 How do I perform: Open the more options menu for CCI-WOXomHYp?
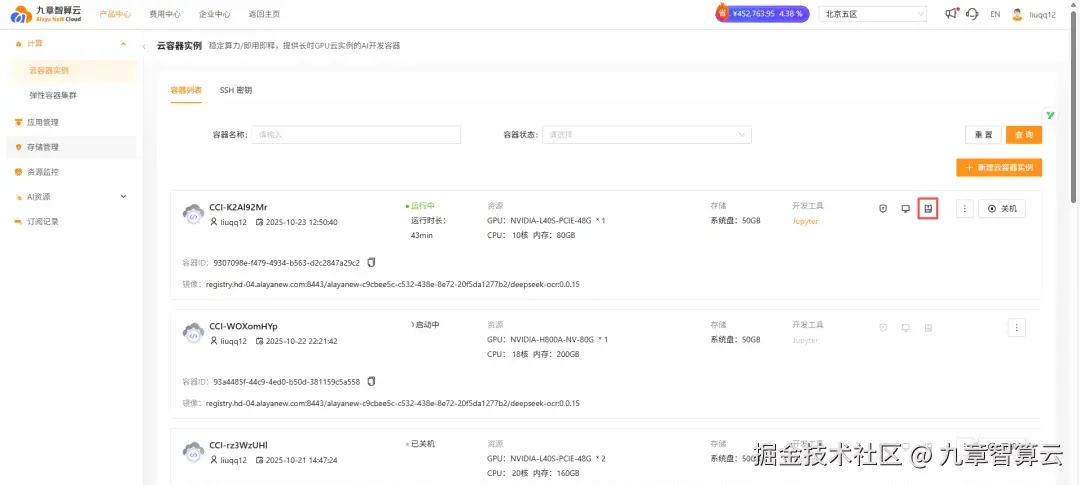coord(1017,327)
